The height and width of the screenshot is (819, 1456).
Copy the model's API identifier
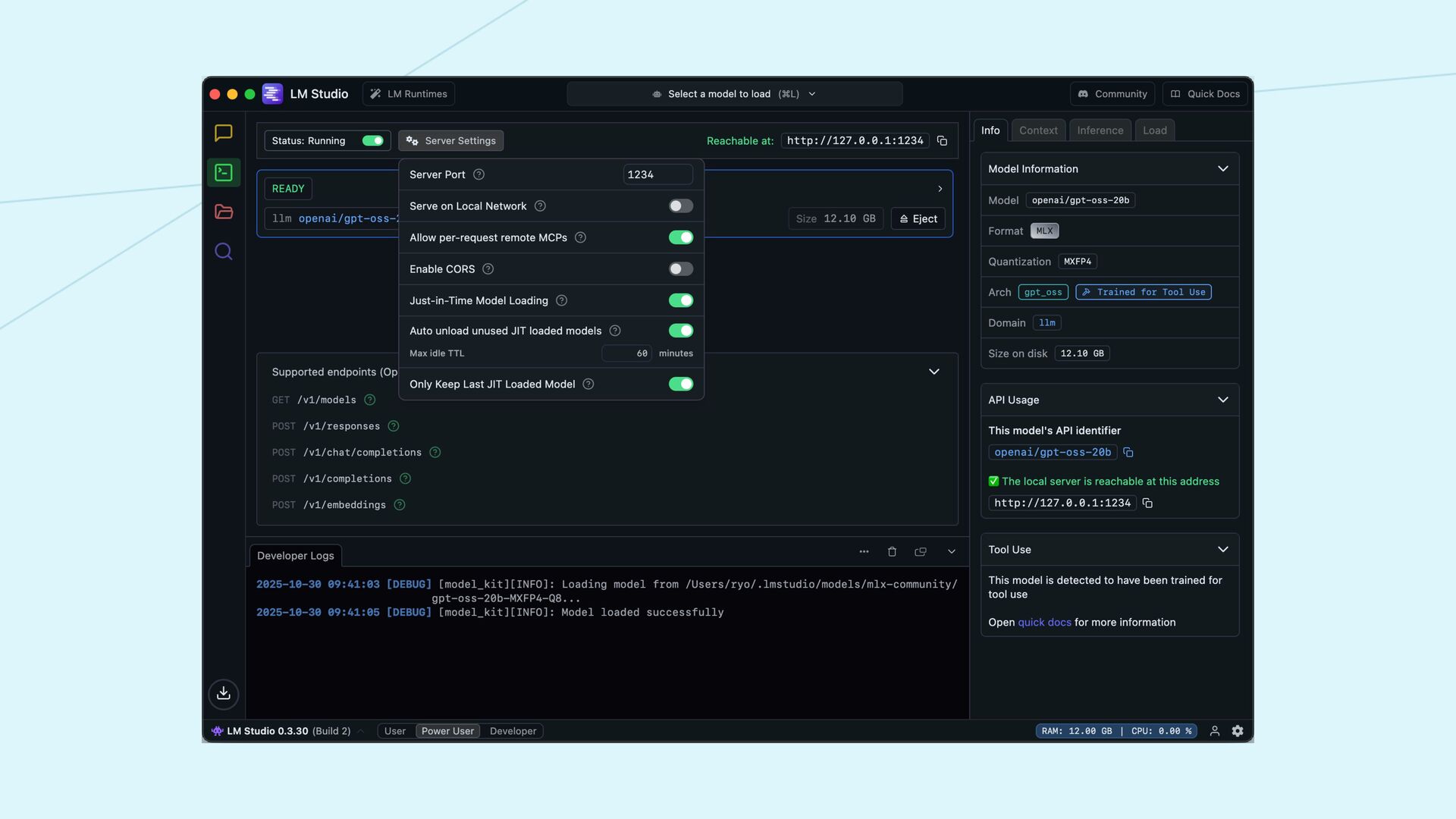(1128, 453)
